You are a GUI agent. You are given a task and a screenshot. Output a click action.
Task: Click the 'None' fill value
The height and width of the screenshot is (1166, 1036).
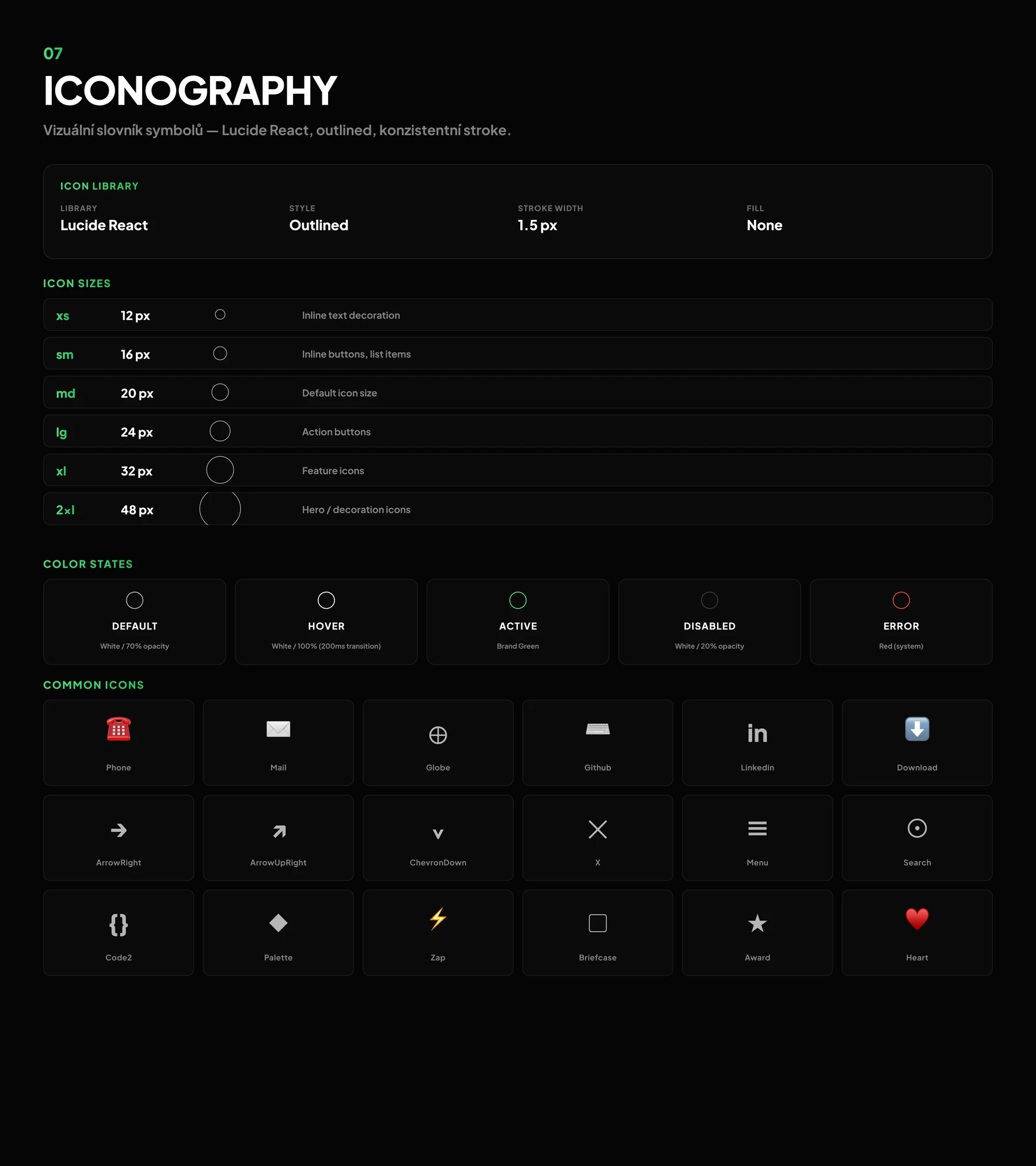pos(764,225)
